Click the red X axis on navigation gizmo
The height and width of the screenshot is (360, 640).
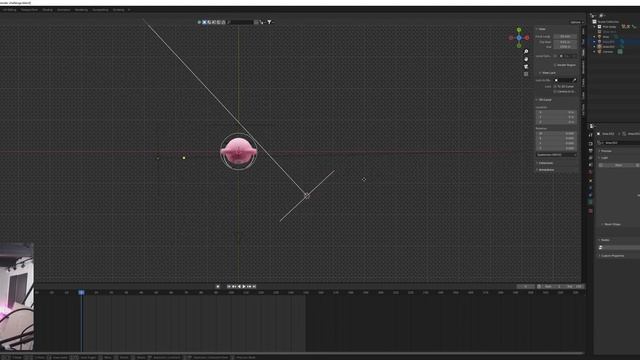pyautogui.click(x=527, y=38)
